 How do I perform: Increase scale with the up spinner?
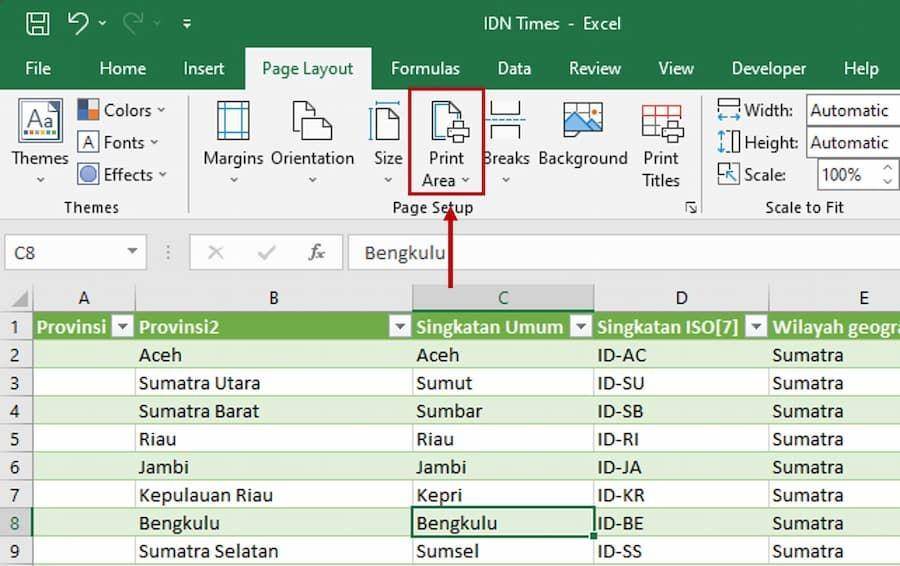pyautogui.click(x=888, y=168)
